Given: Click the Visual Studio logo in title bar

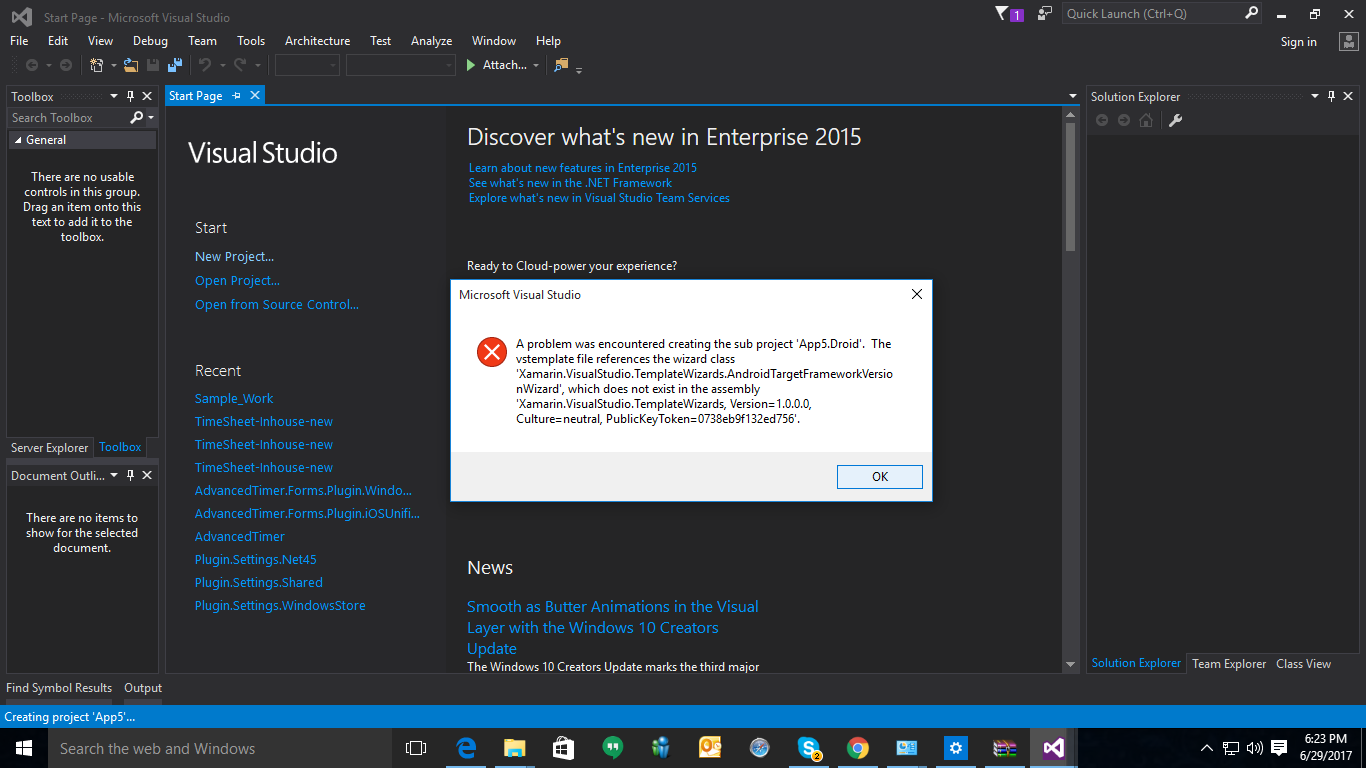Looking at the screenshot, I should [x=21, y=16].
